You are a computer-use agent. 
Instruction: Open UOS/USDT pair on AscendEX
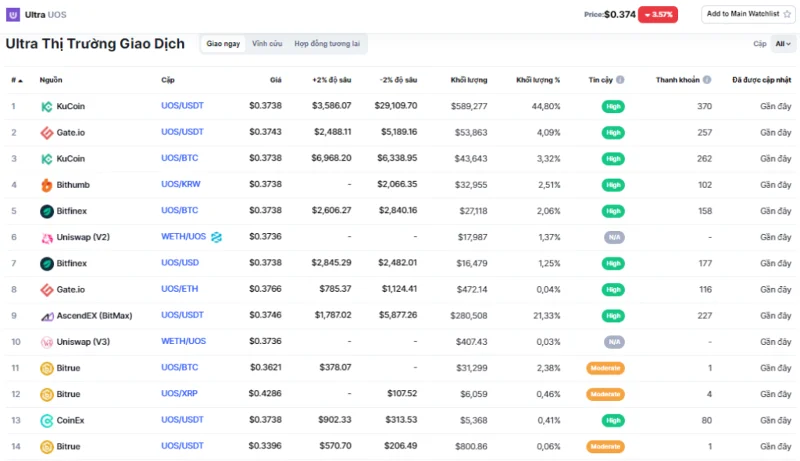(x=182, y=315)
